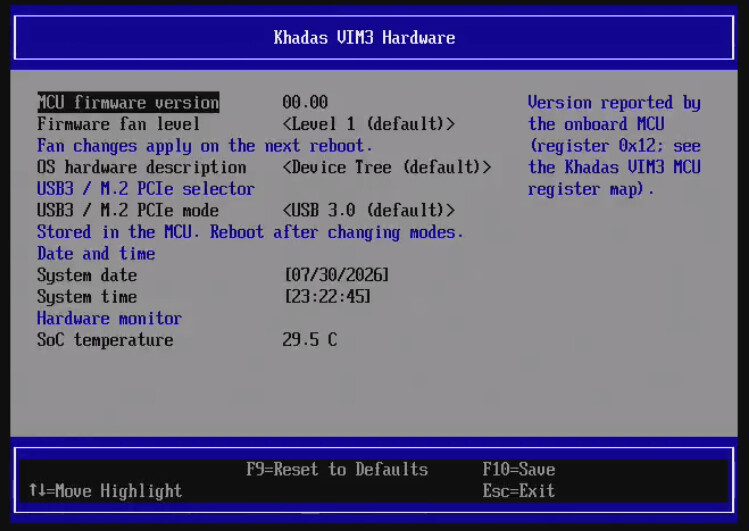Click F10=Save in the footer
This screenshot has height=531, width=749.
point(519,469)
